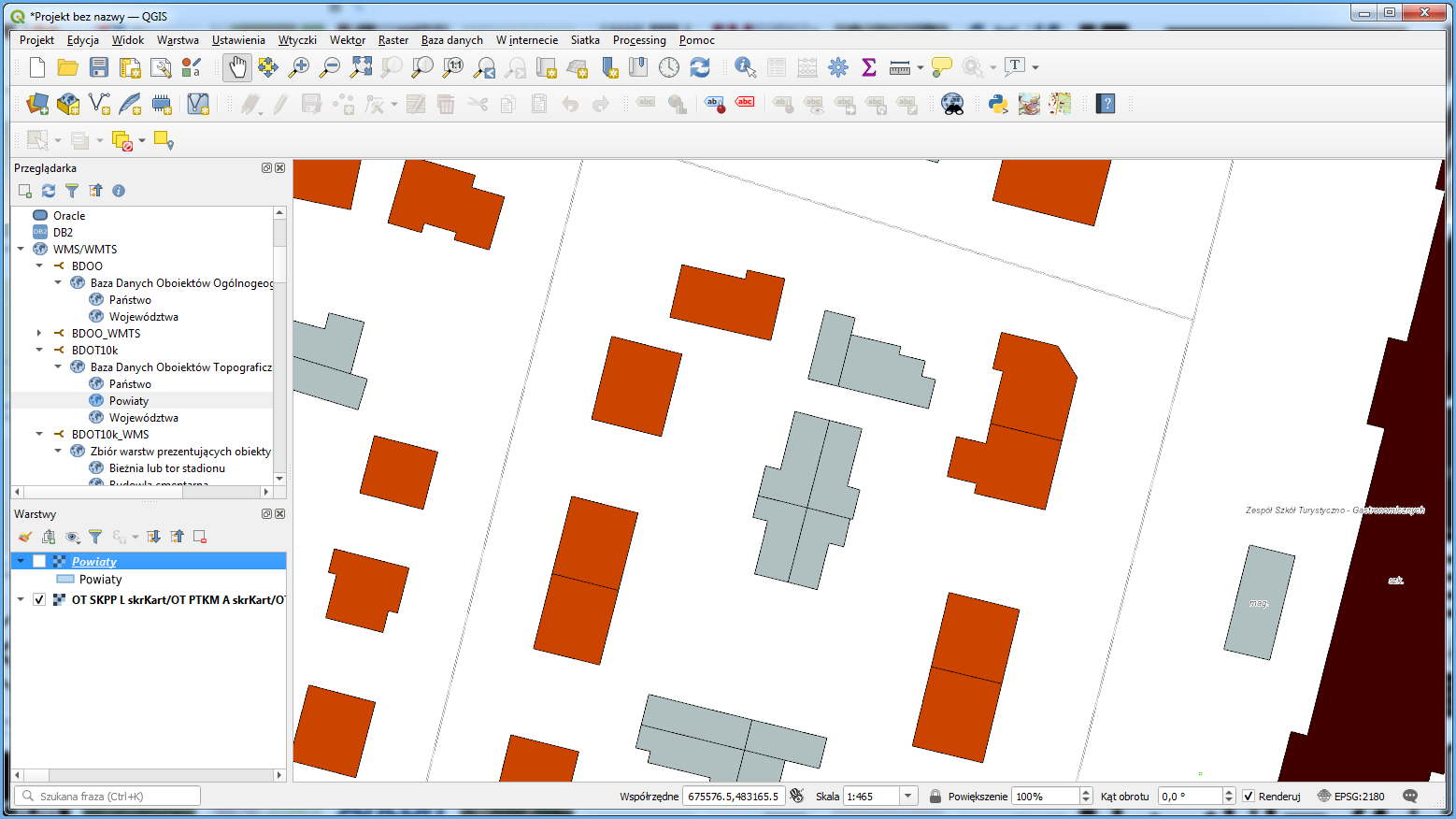Click the Refresh map canvas icon

point(700,67)
